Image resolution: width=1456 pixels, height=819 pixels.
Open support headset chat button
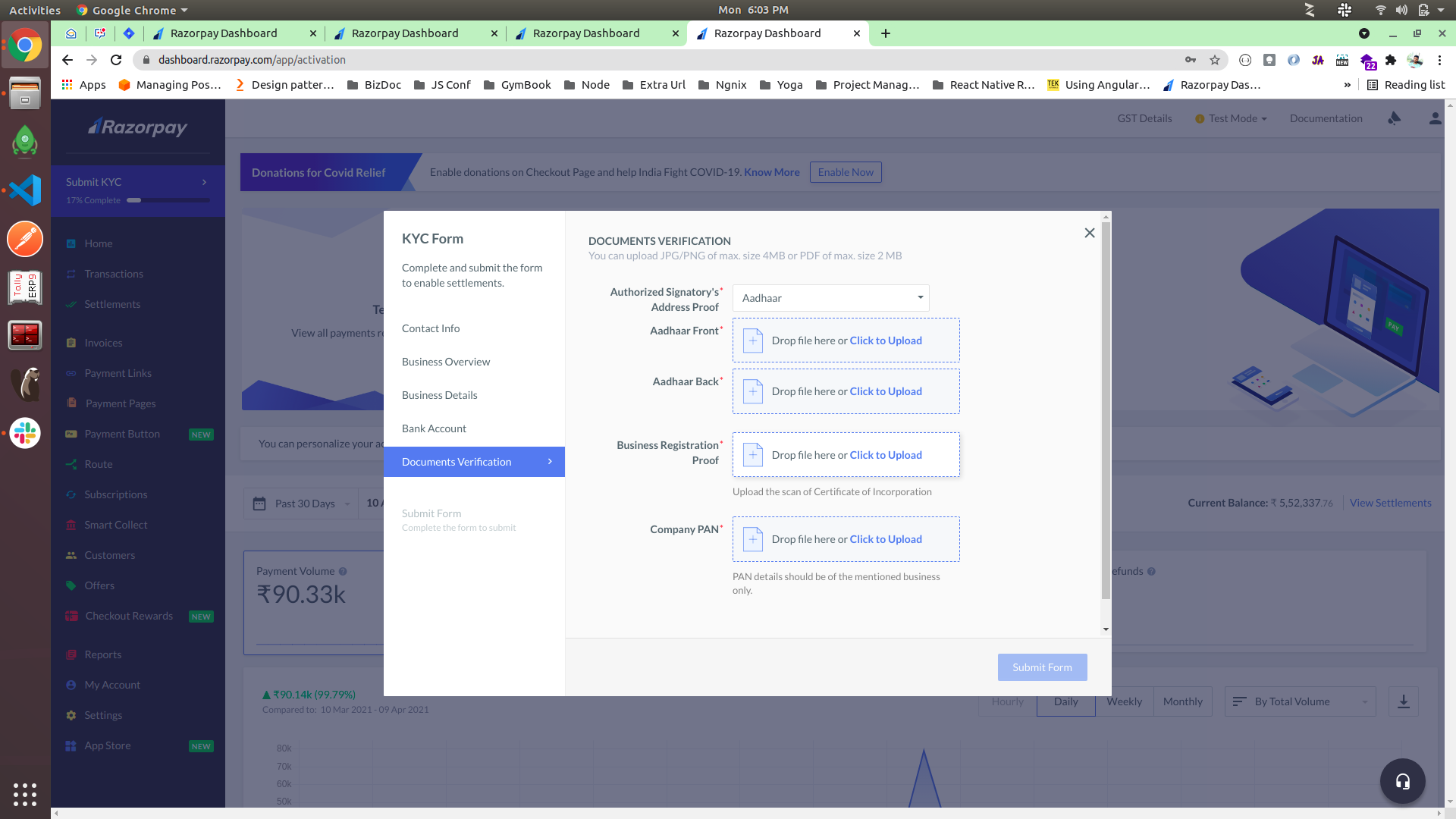click(x=1402, y=781)
